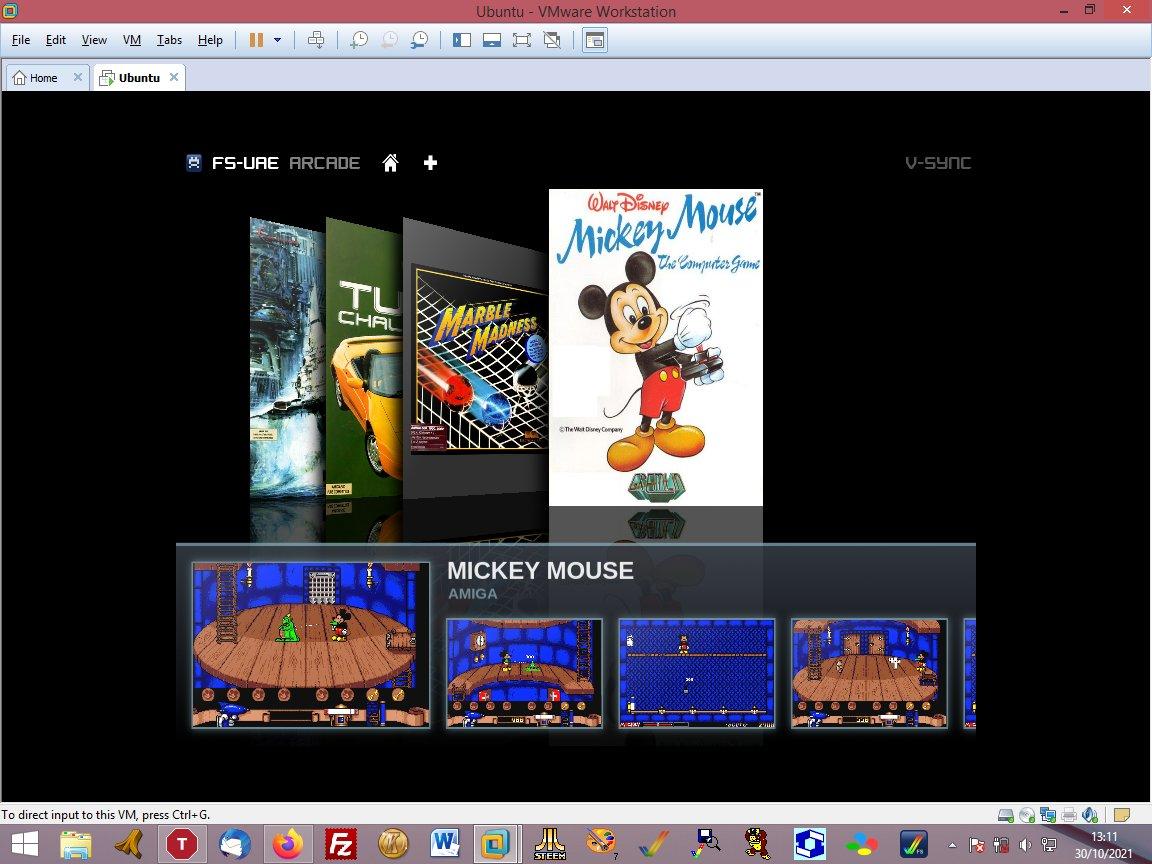Image resolution: width=1152 pixels, height=864 pixels.
Task: Click the VM hard disk status icon
Action: pyautogui.click(x=1006, y=815)
